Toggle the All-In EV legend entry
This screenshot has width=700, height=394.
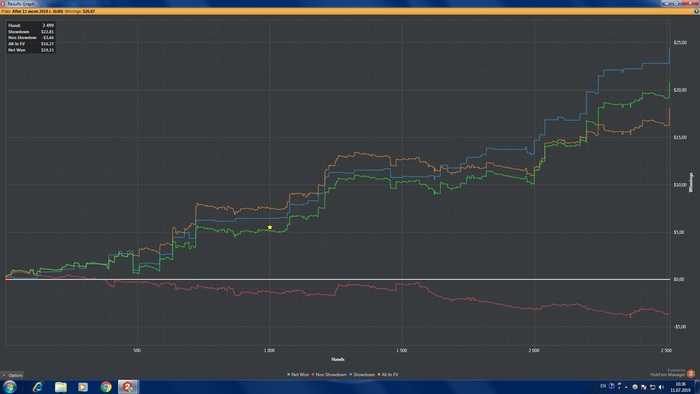coord(388,374)
